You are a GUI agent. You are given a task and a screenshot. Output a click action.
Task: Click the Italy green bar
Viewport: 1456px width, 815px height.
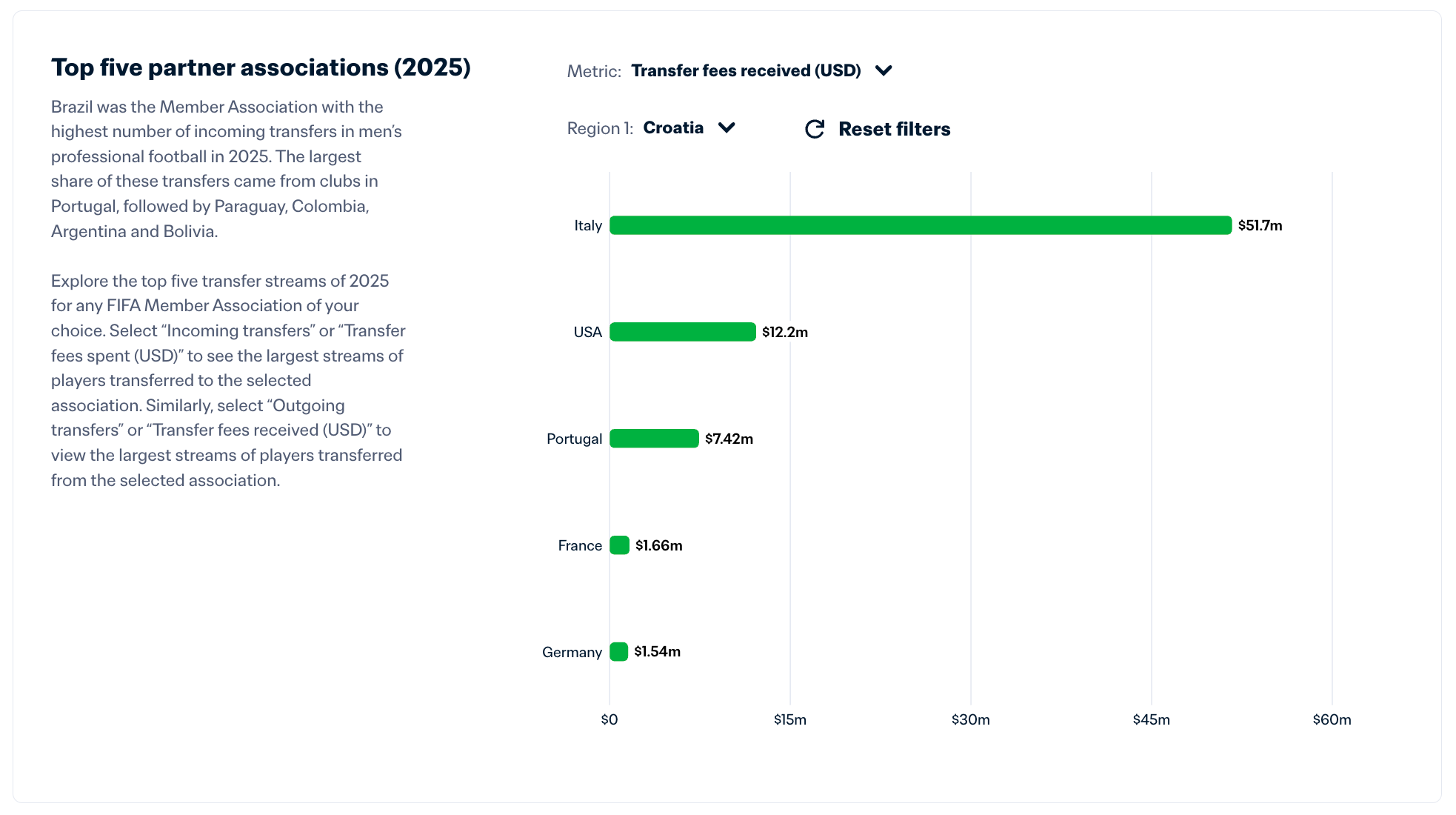pos(920,225)
